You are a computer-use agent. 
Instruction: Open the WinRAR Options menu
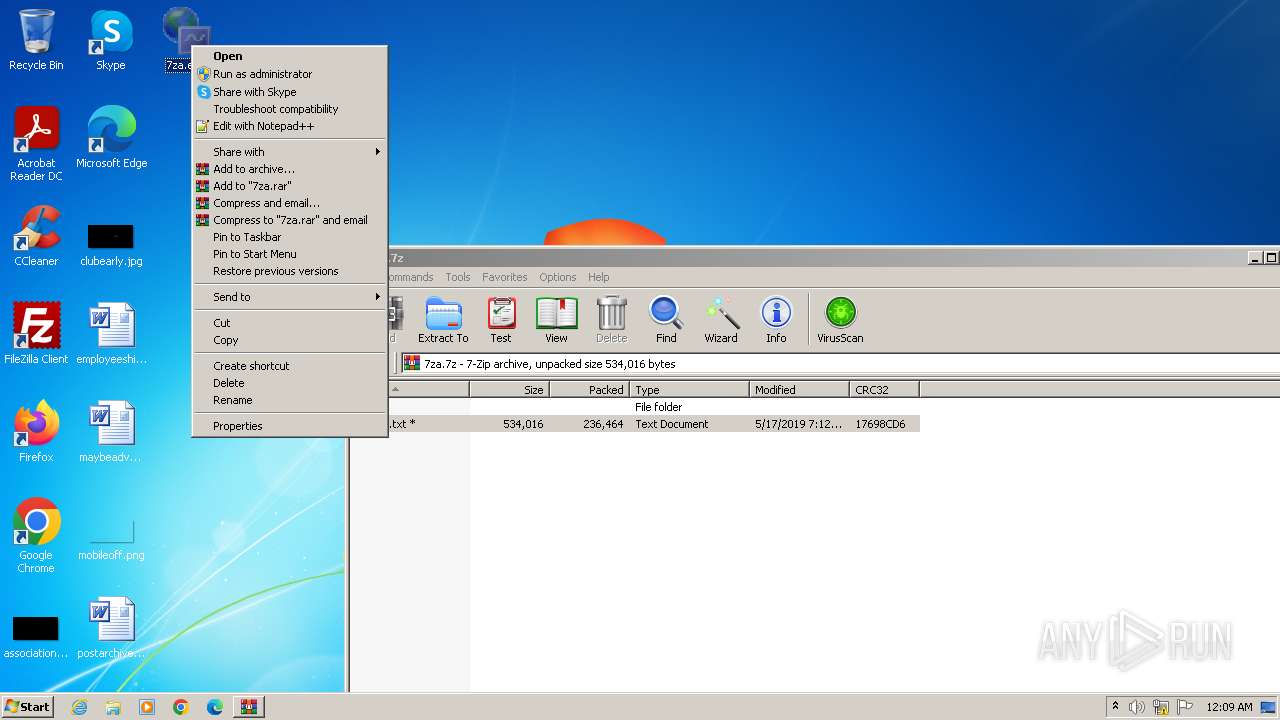[x=558, y=277]
